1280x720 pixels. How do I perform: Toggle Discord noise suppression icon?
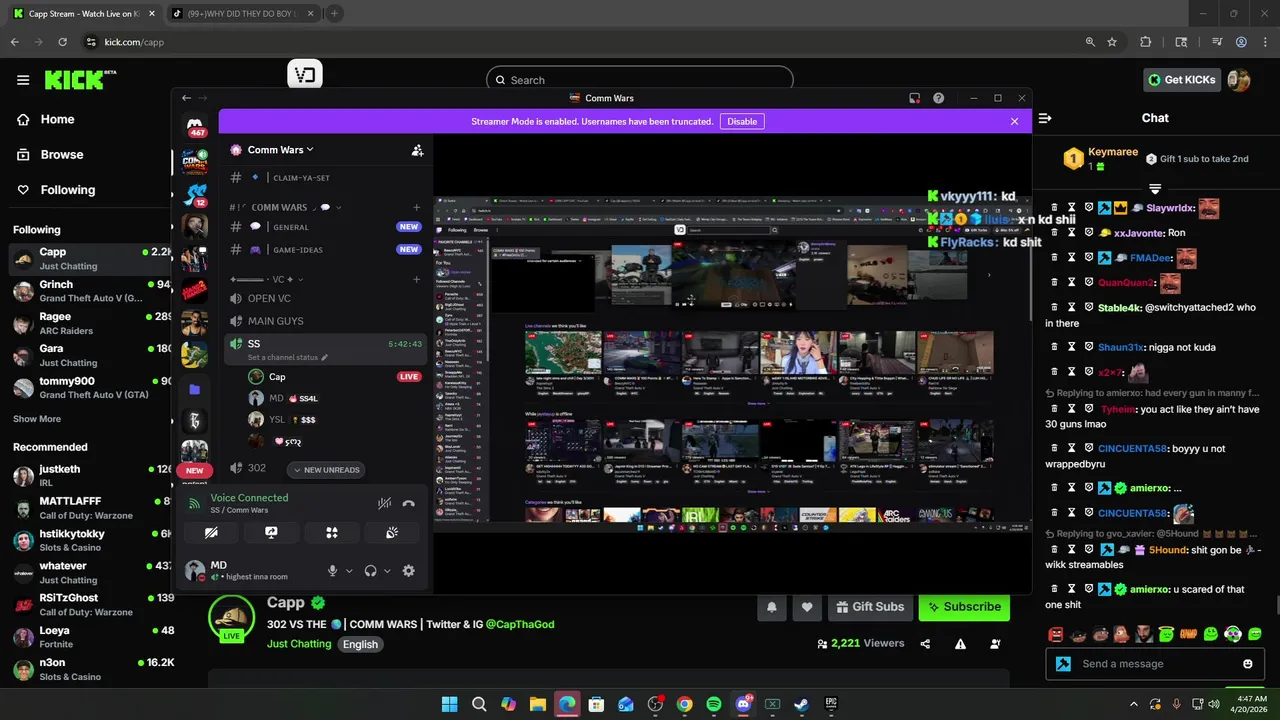point(384,504)
